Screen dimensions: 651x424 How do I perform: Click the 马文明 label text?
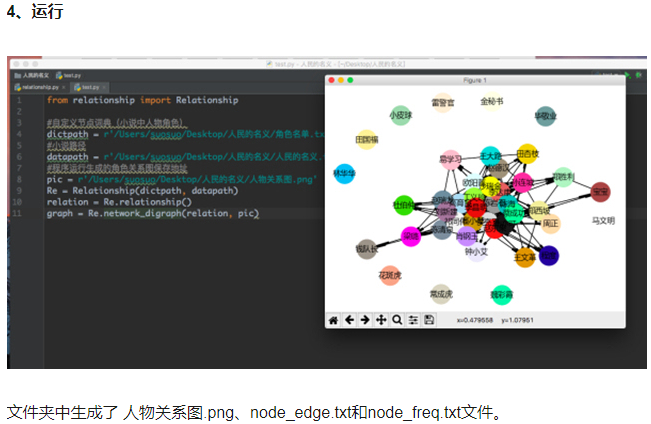[603, 221]
